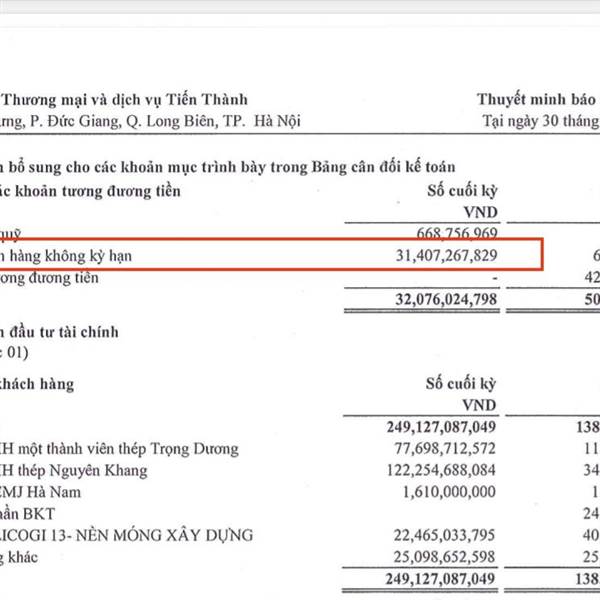
Task: Select the value 77,698,712,572
Action: click(445, 448)
